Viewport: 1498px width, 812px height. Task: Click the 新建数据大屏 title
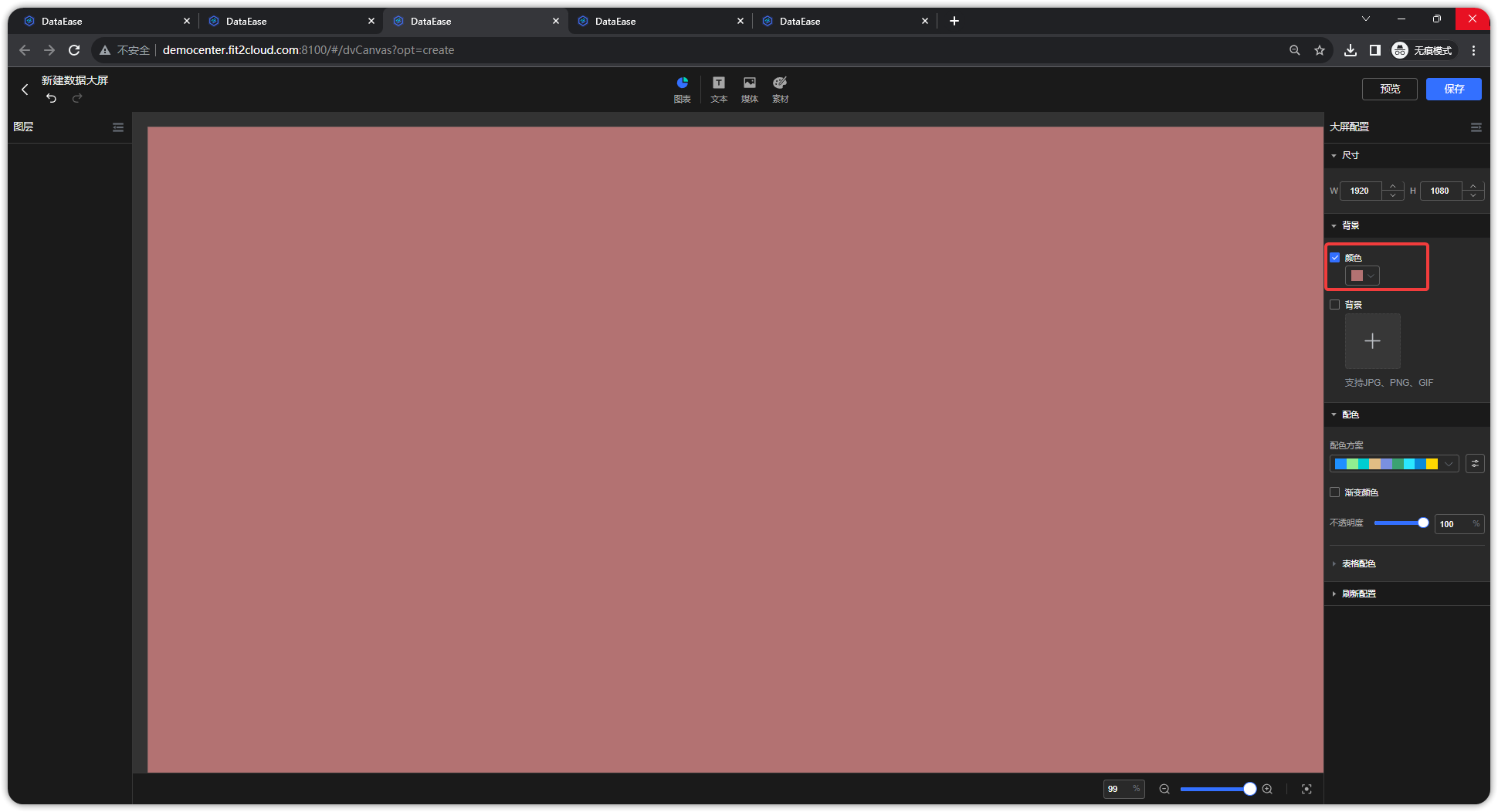click(x=75, y=80)
